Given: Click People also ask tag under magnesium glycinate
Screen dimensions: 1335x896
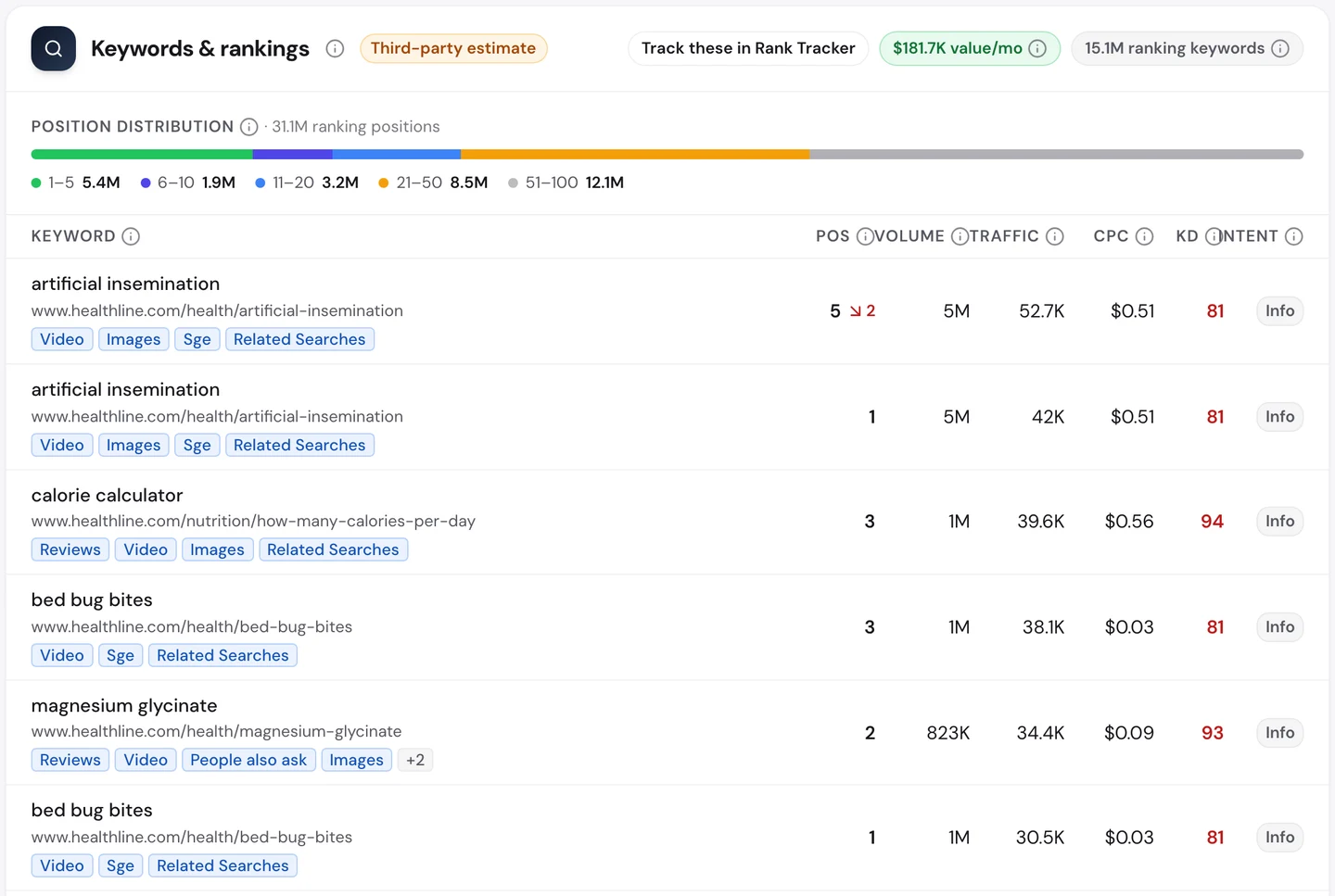Looking at the screenshot, I should point(248,760).
